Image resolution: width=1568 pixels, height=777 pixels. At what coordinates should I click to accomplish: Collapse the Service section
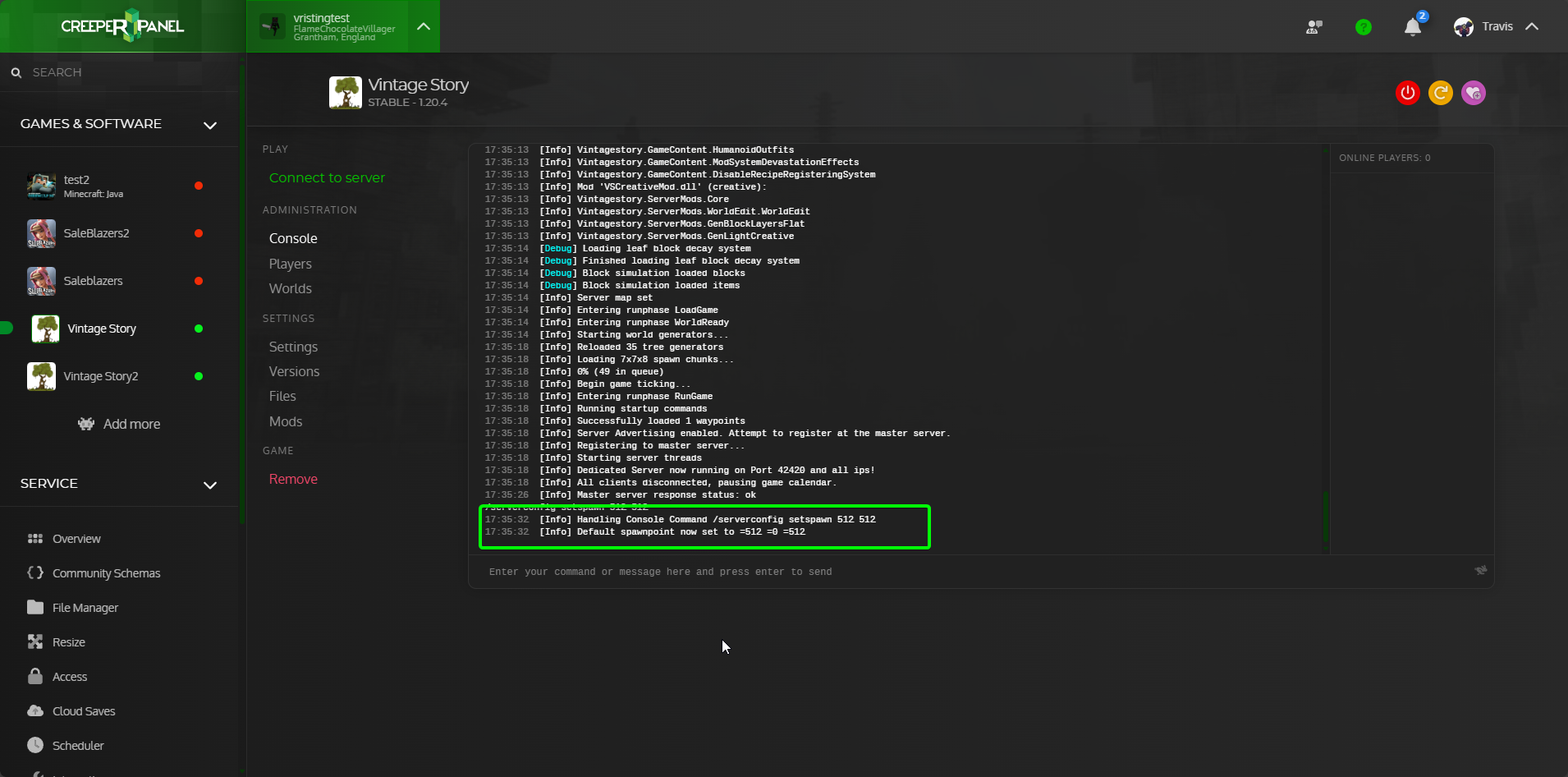[x=210, y=485]
